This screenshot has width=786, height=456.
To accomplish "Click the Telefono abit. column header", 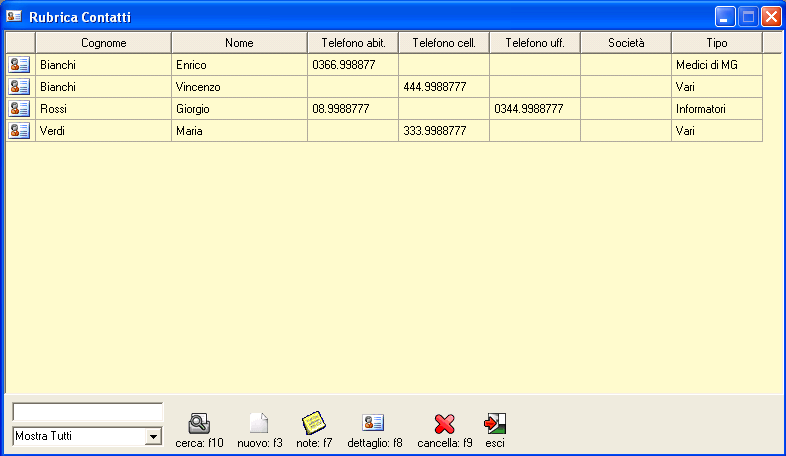I will click(x=353, y=43).
